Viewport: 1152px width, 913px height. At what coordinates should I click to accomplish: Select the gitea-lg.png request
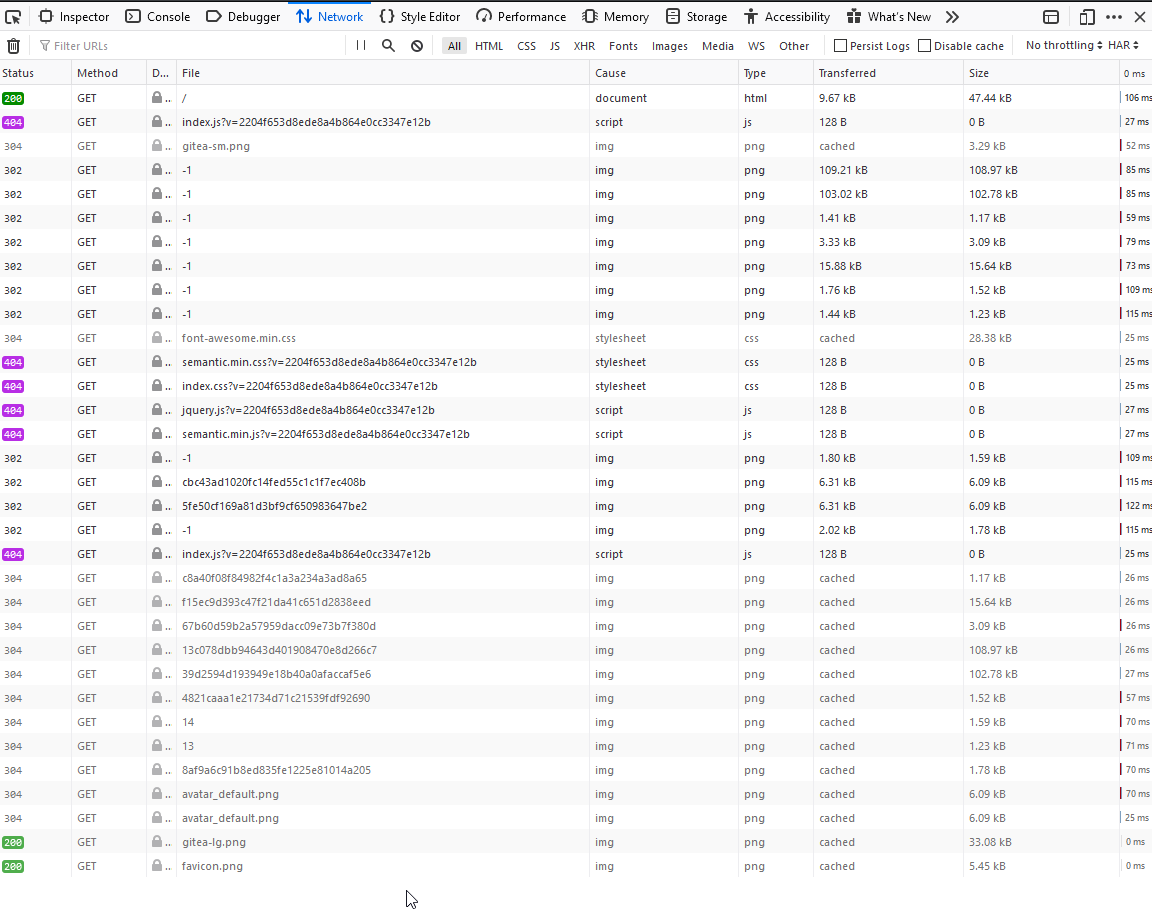pyautogui.click(x=576, y=841)
